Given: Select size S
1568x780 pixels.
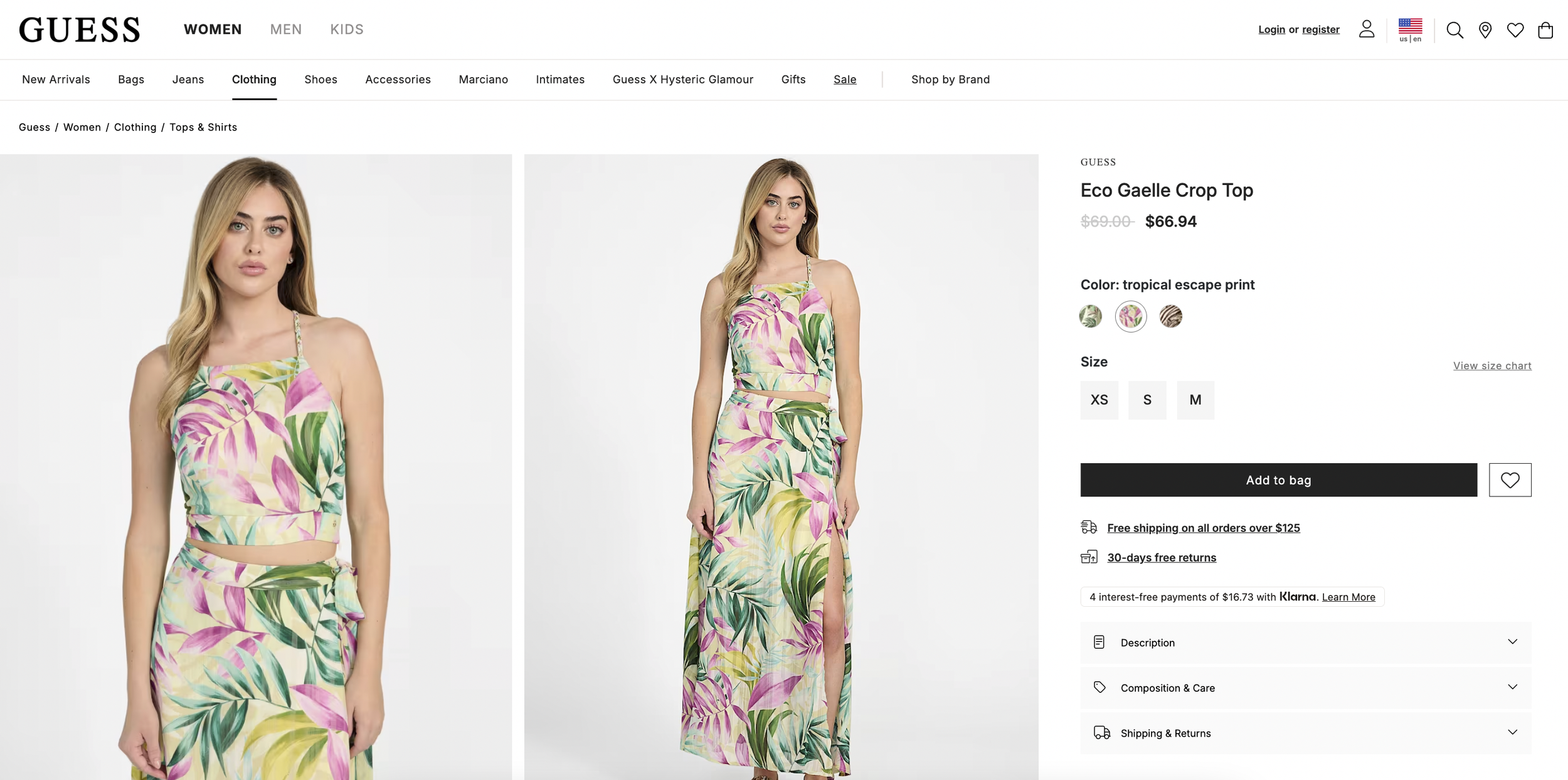Looking at the screenshot, I should point(1147,400).
